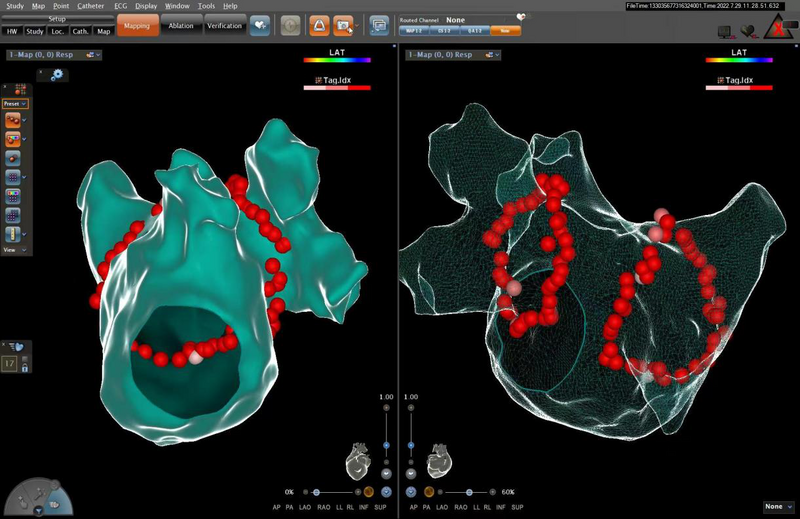Open the Catheter menu
The width and height of the screenshot is (800, 519).
point(90,6)
